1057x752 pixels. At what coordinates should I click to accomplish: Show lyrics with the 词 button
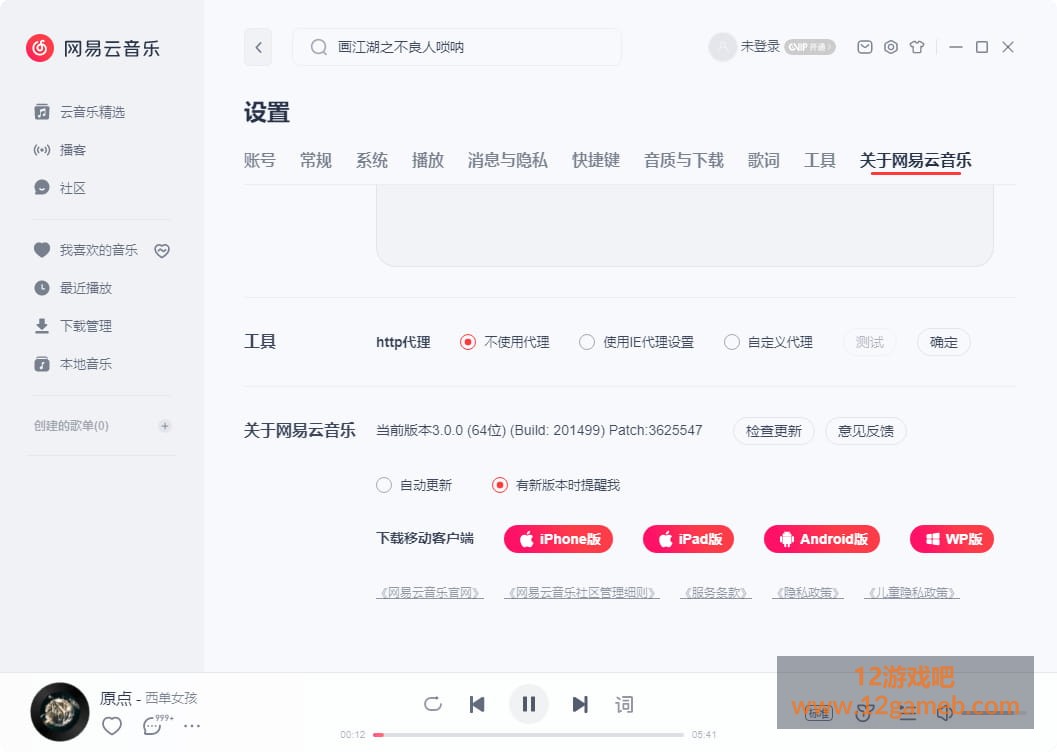click(624, 704)
